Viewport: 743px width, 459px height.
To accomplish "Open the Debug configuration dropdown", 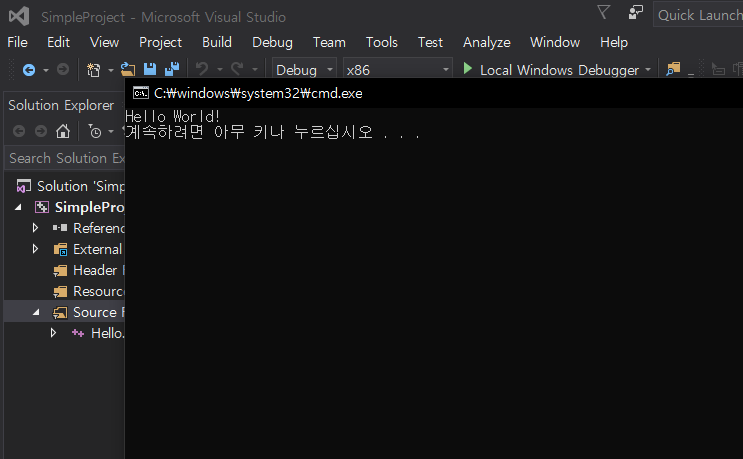I will (x=304, y=70).
